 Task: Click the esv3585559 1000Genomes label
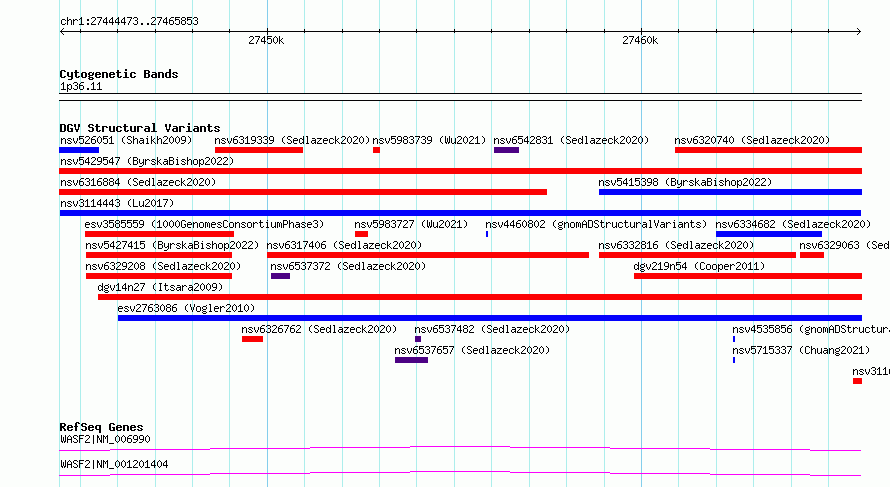204,224
